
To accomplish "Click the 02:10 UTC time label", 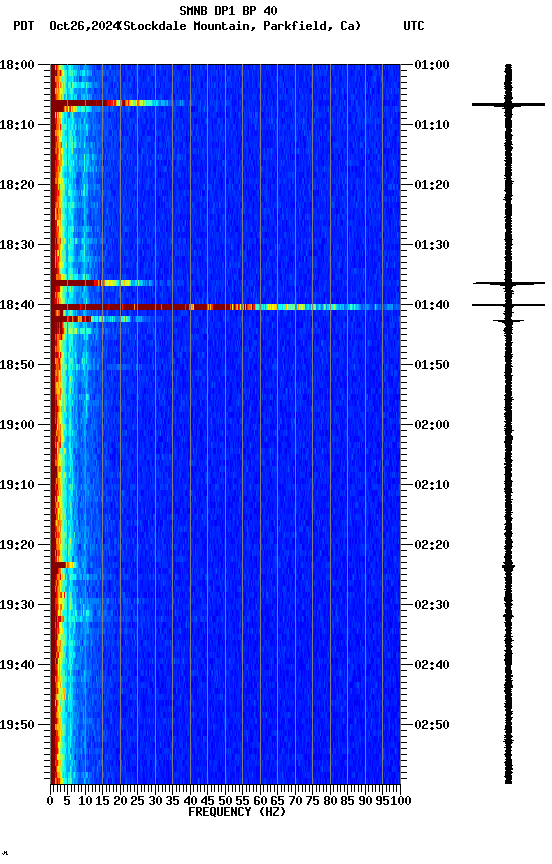I will coord(432,485).
